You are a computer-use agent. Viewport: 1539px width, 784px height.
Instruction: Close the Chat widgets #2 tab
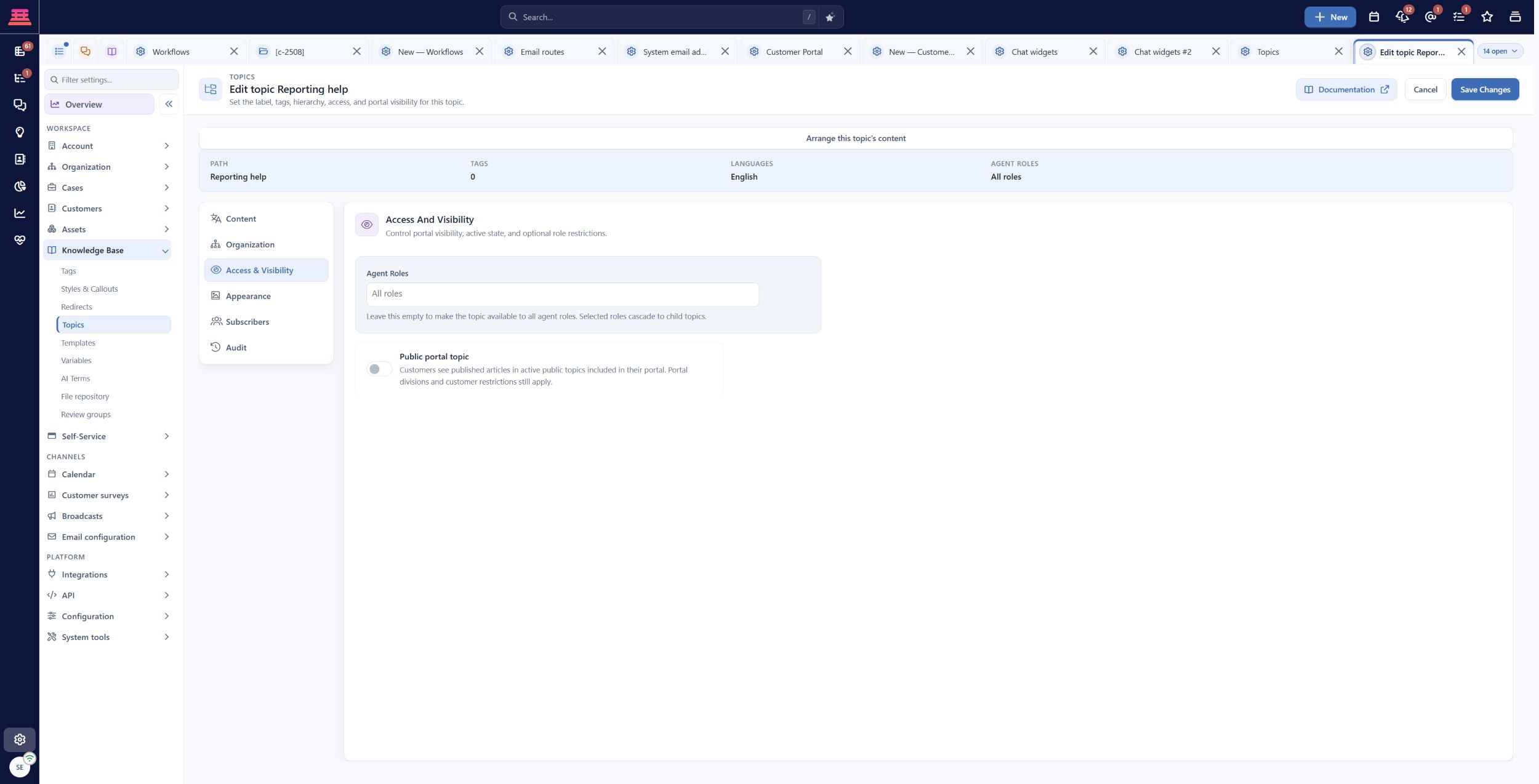click(1216, 52)
